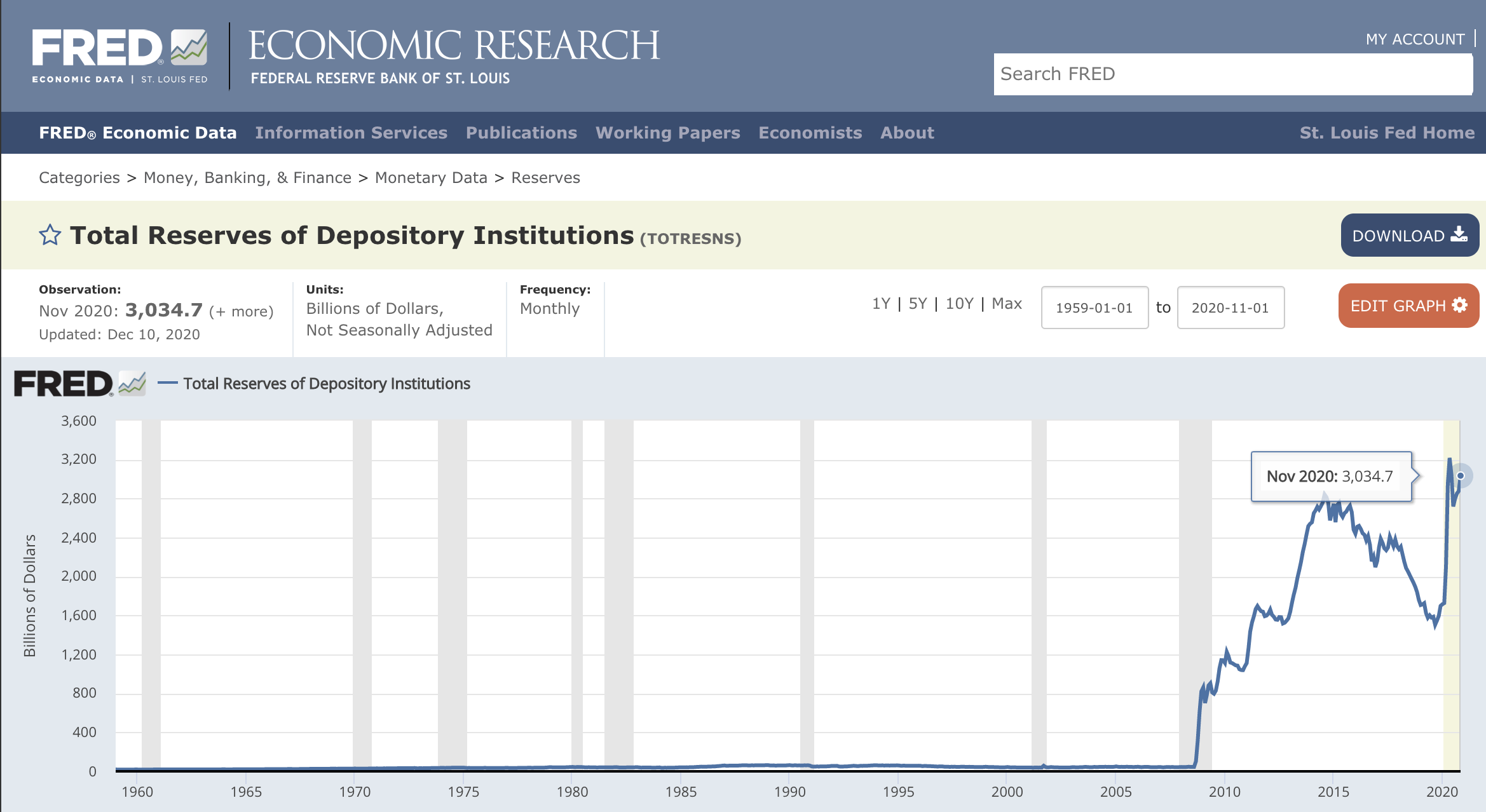Click the 2,000 y-axis label
Screen dimensions: 1486x812
click(x=79, y=576)
